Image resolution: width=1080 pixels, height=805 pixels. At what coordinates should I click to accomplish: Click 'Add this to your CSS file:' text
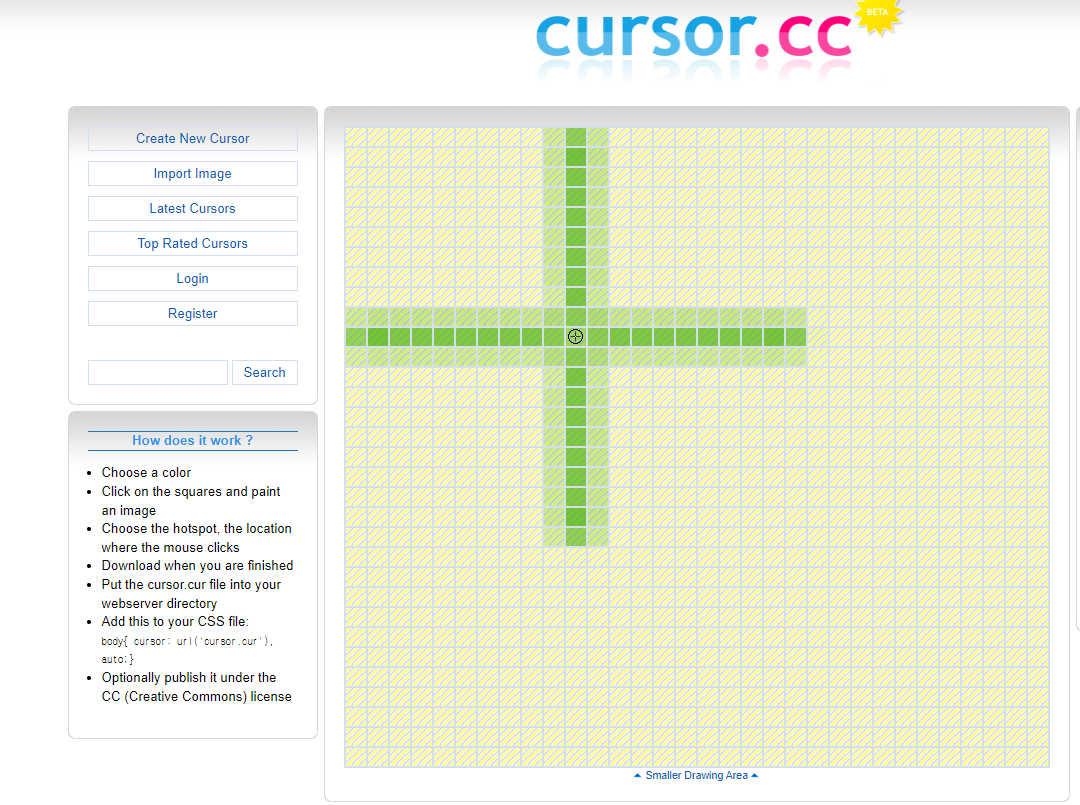175,621
